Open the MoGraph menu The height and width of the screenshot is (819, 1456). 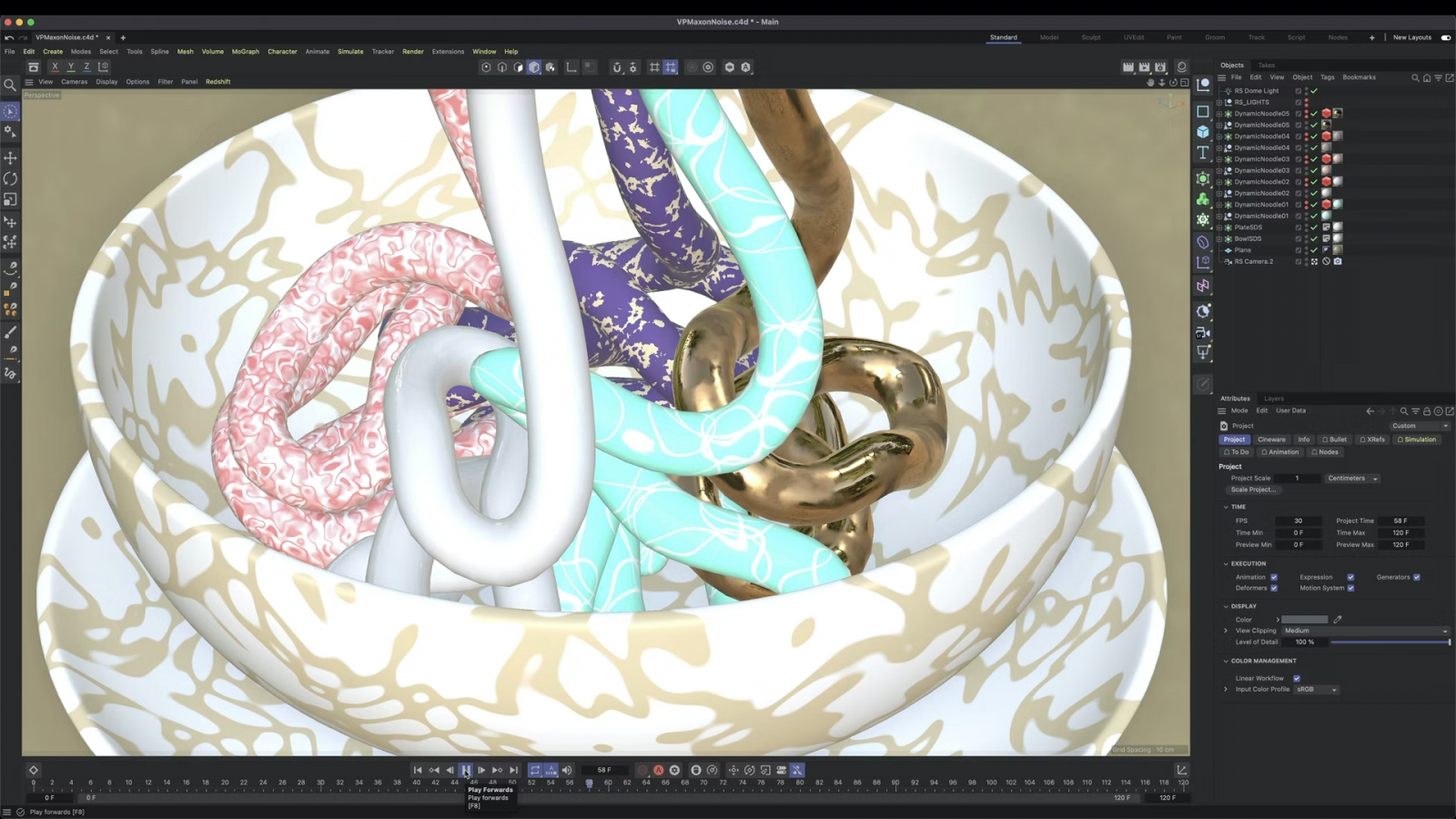click(x=246, y=52)
